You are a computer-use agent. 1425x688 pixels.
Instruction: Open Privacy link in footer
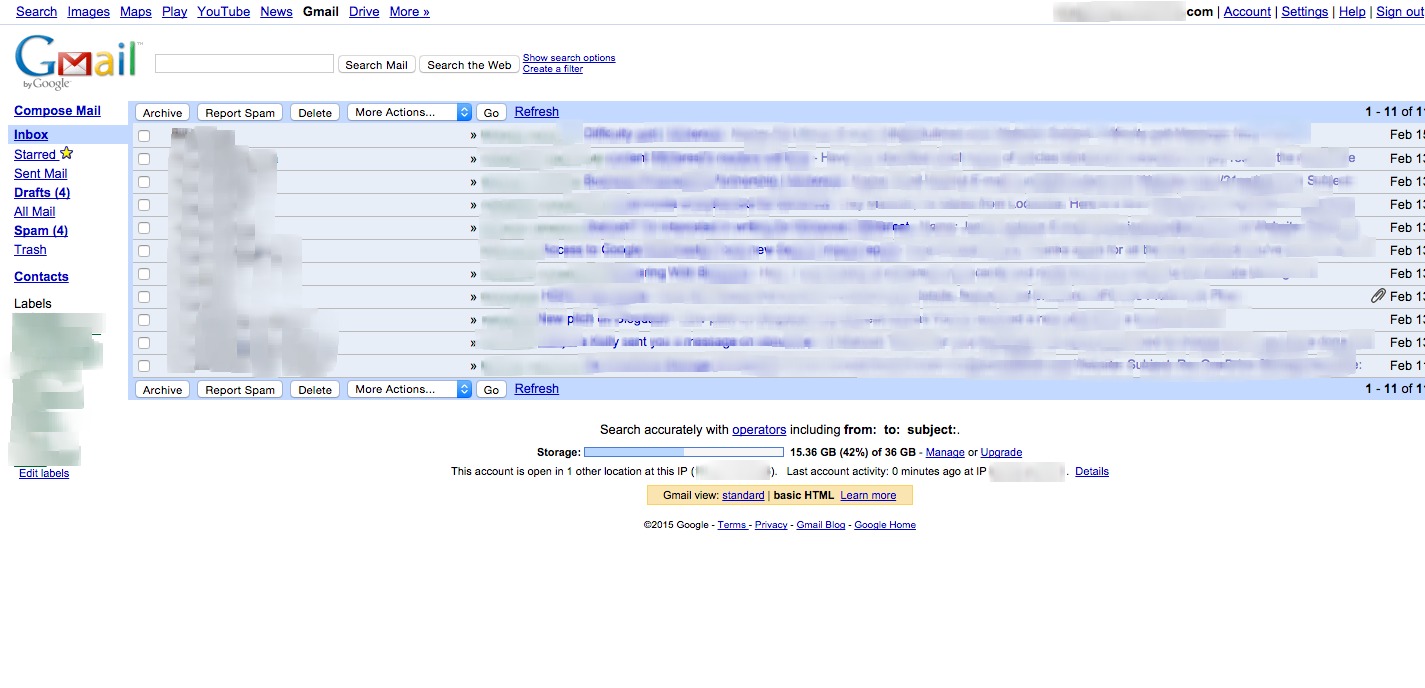771,525
